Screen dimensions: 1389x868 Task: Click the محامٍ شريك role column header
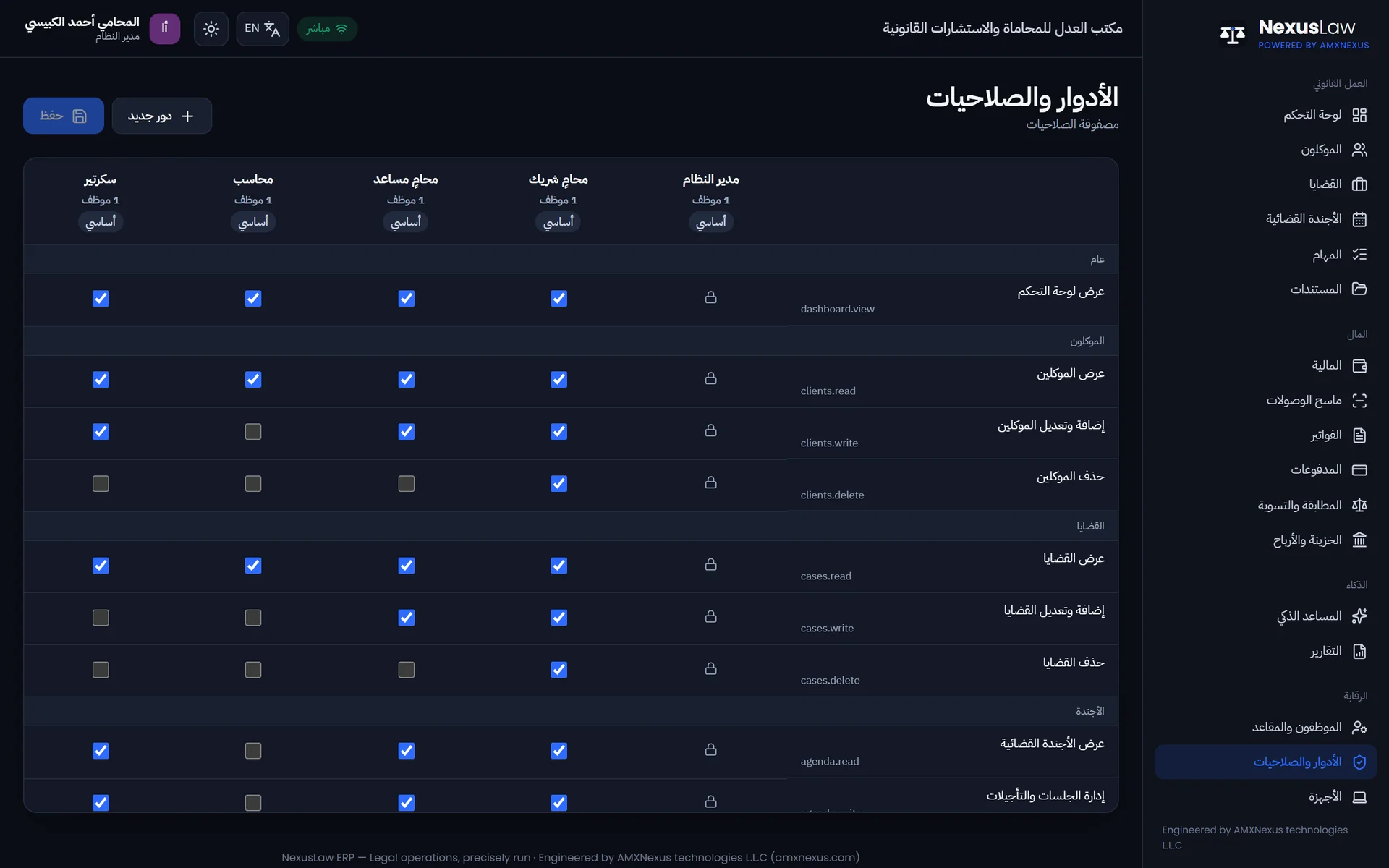[558, 179]
